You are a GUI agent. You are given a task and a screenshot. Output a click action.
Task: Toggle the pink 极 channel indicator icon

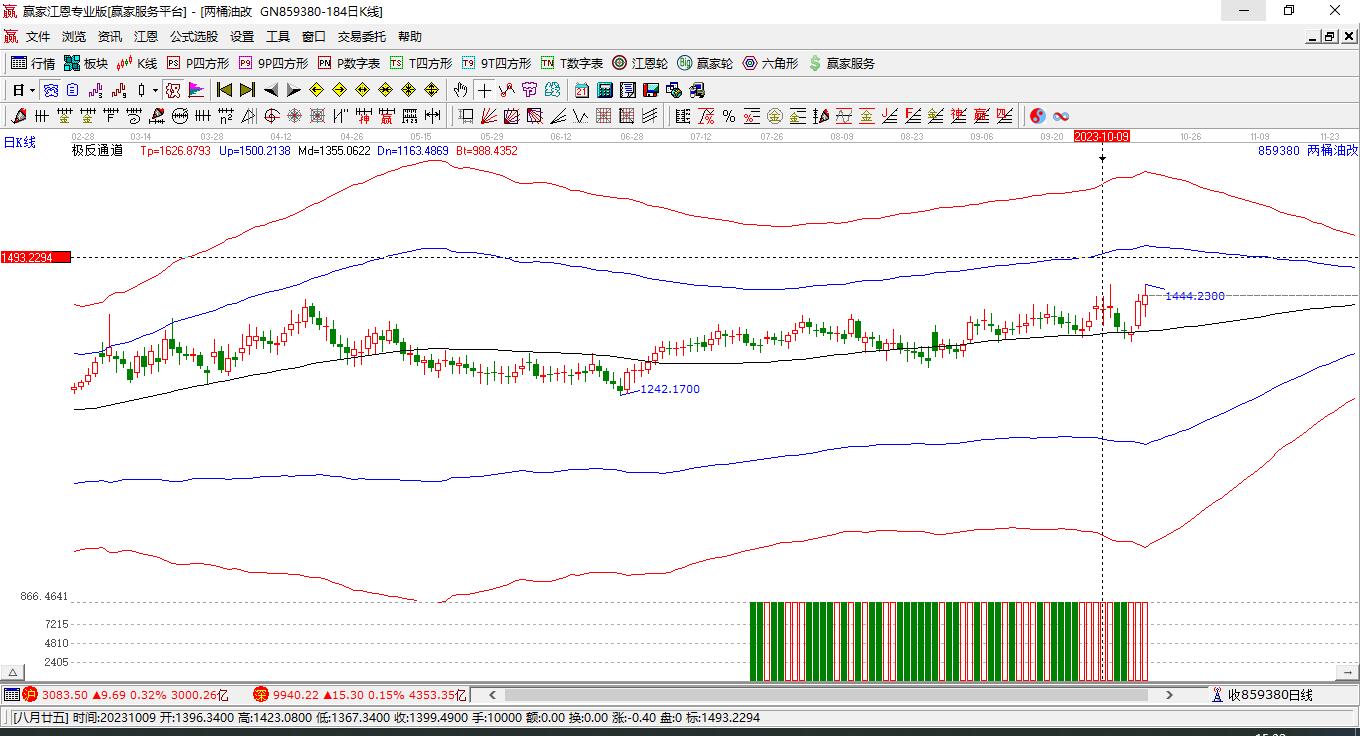pyautogui.click(x=173, y=90)
